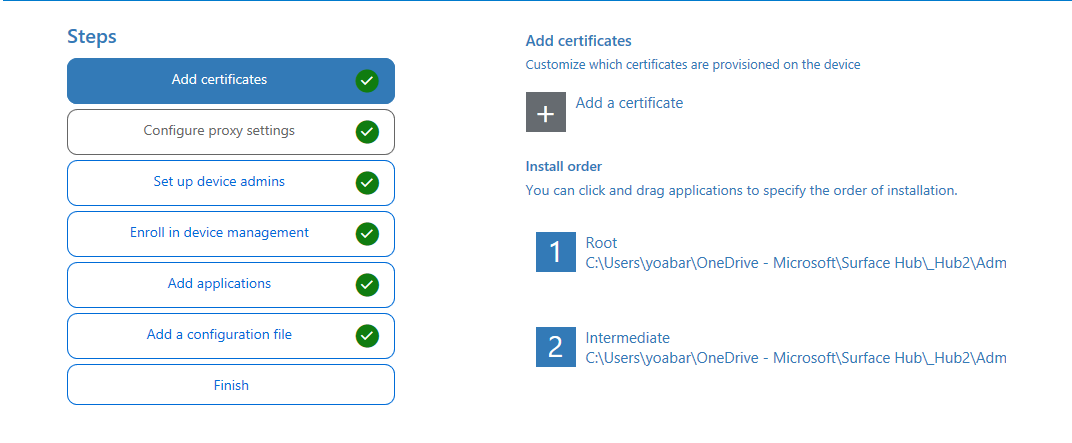Switch to Enroll in device management step
This screenshot has width=1072, height=443.
(219, 233)
